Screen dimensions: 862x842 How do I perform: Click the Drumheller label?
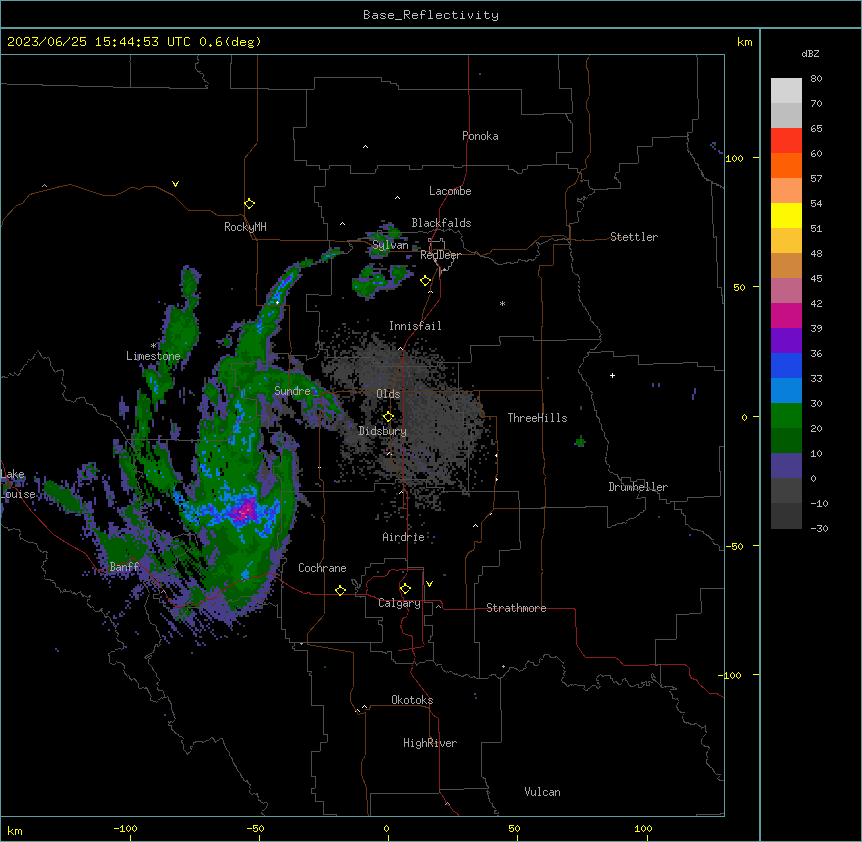[x=638, y=487]
